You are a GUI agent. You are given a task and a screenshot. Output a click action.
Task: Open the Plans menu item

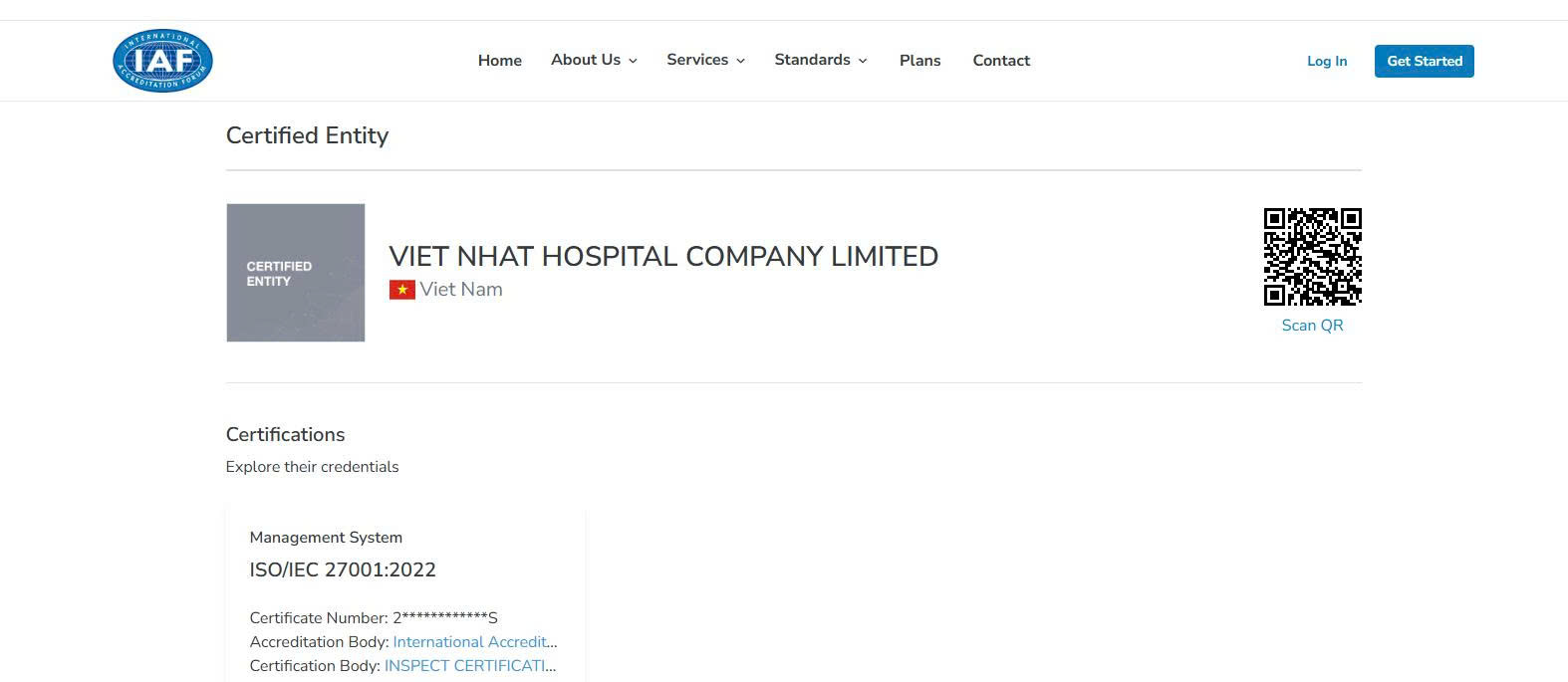pyautogui.click(x=919, y=61)
